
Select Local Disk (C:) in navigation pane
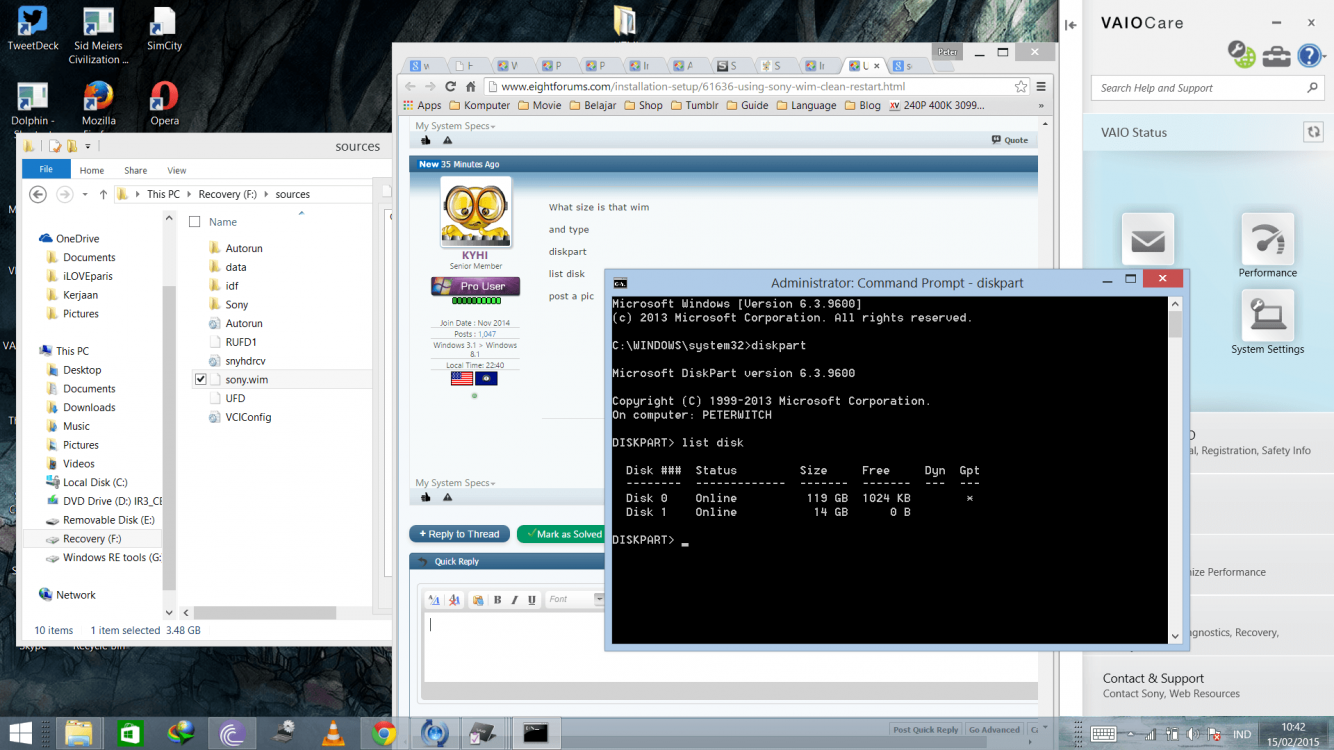coord(95,482)
